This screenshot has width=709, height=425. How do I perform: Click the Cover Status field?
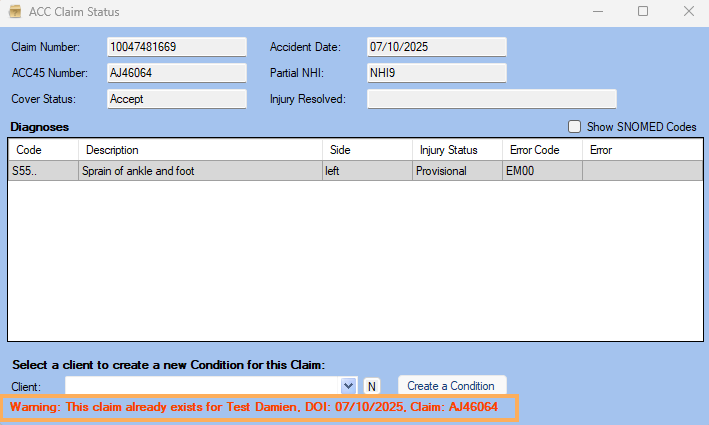click(176, 99)
